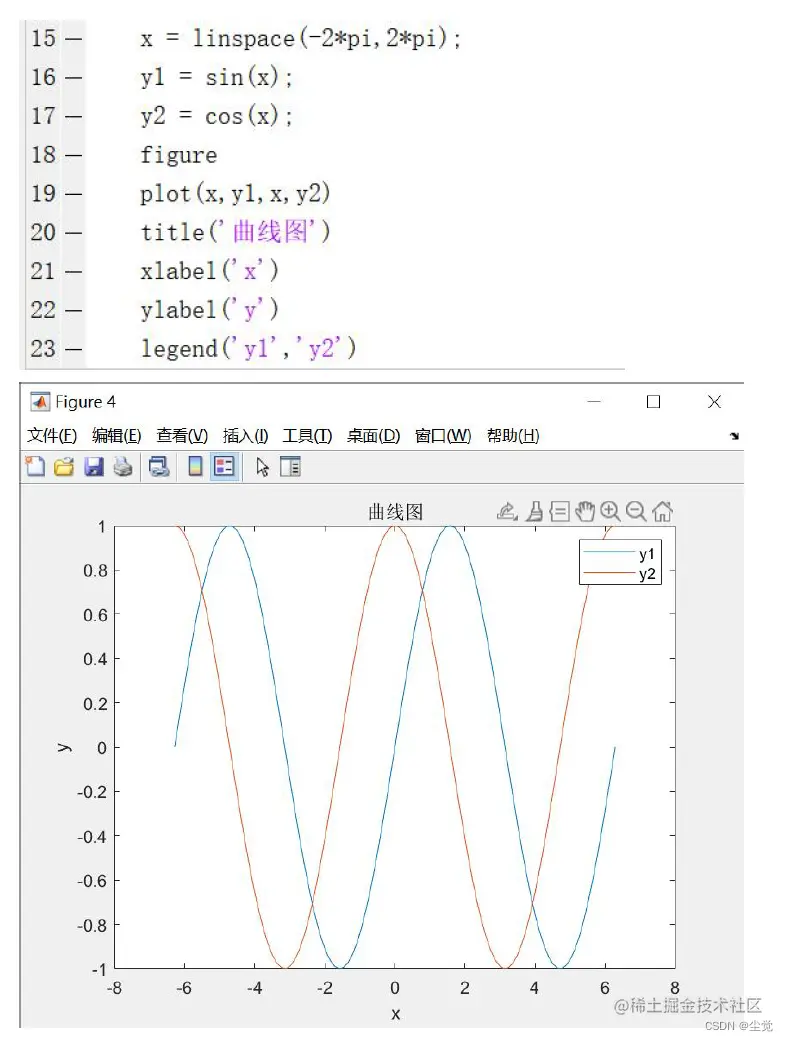Click the ylabel('y') code line
788x1041 pixels.
(208, 309)
